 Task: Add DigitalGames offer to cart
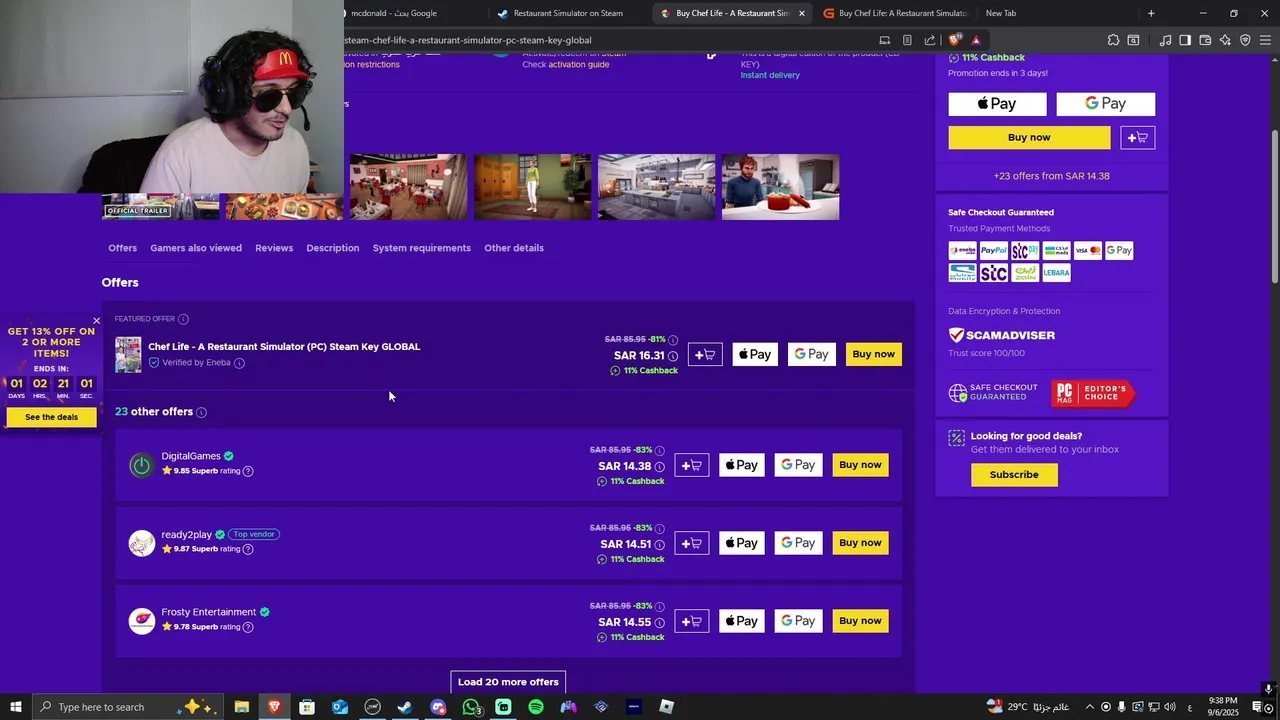point(692,465)
